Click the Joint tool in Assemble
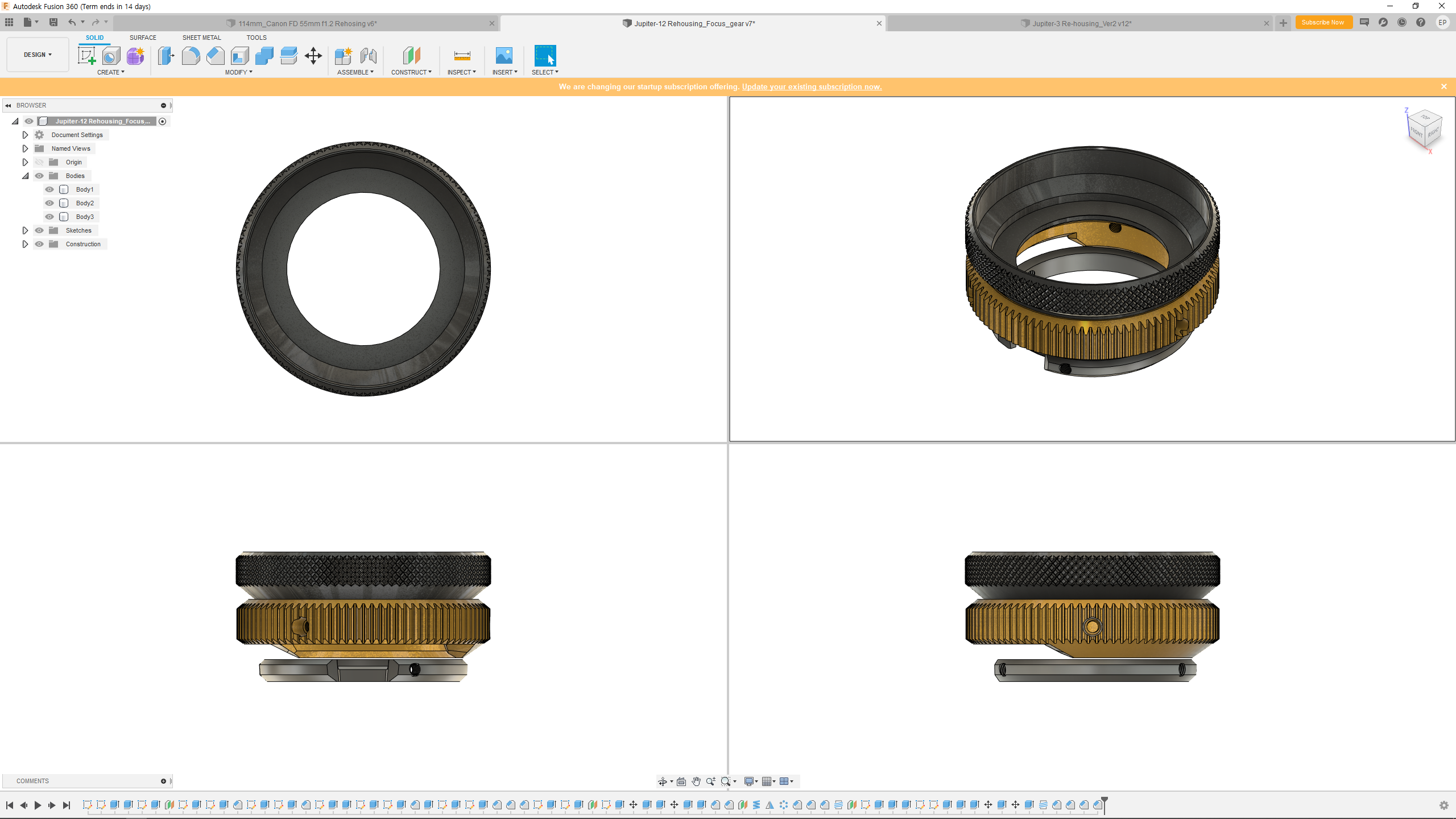Viewport: 1456px width, 819px height. [x=368, y=56]
